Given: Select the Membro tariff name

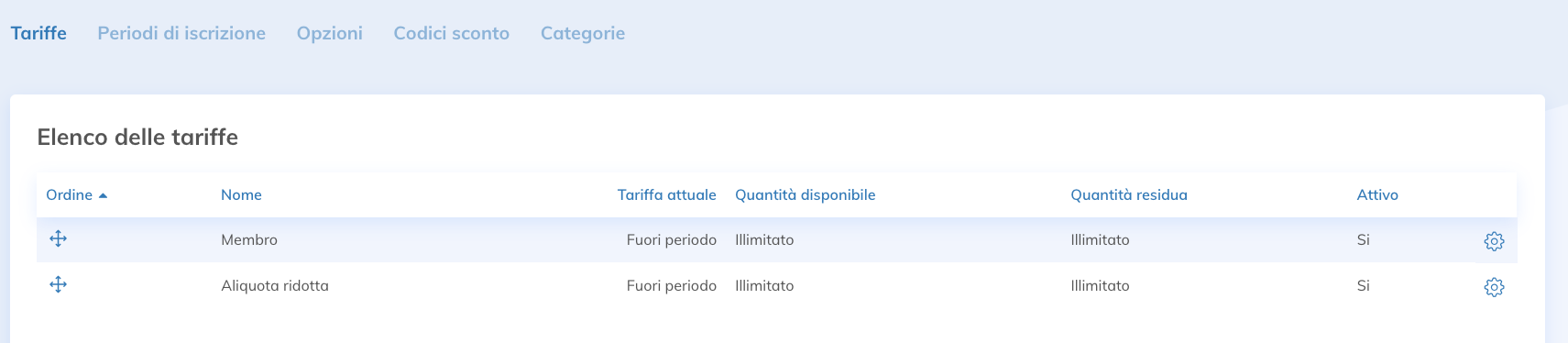Looking at the screenshot, I should pyautogui.click(x=249, y=239).
